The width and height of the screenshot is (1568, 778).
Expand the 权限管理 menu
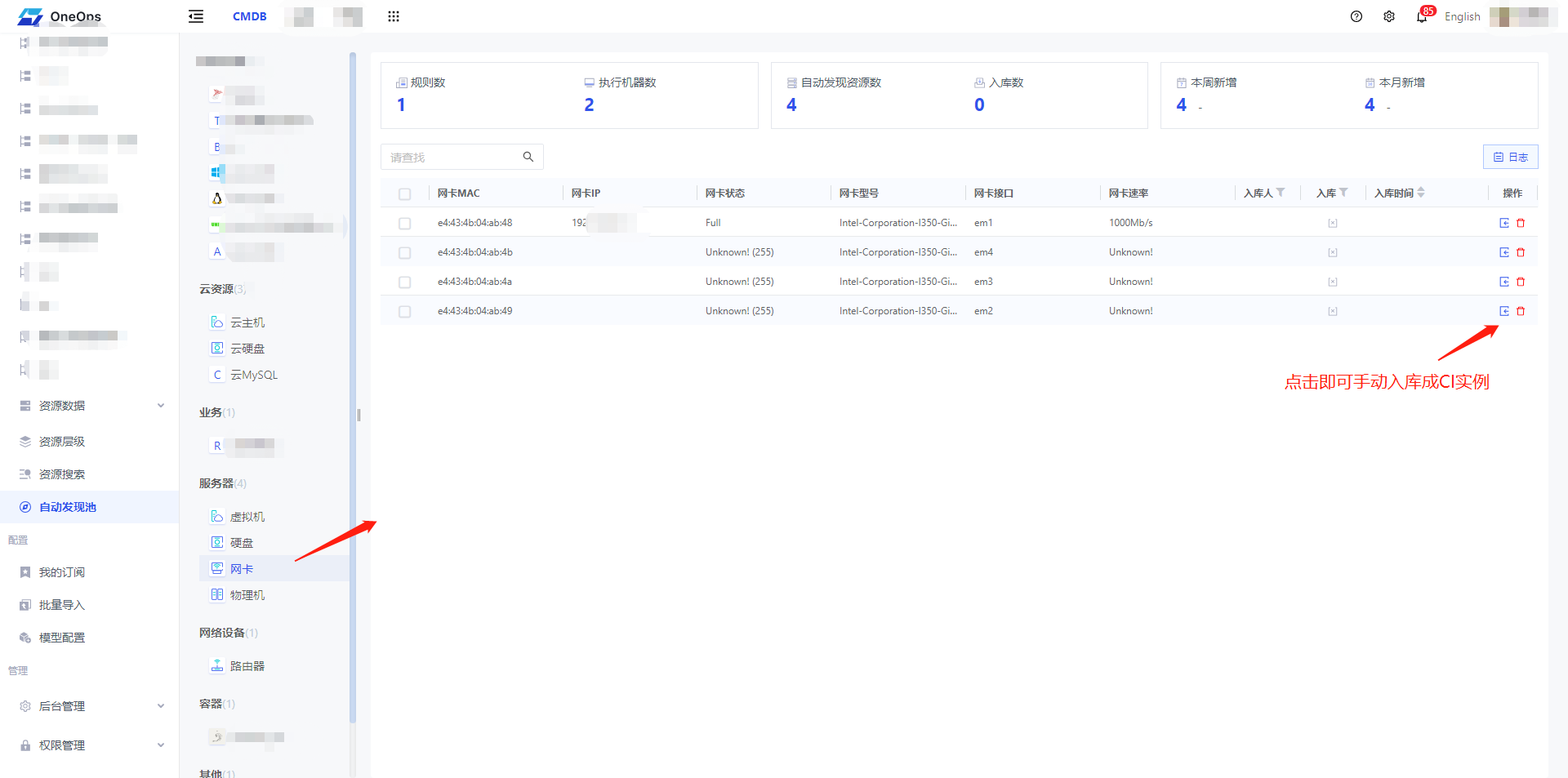tap(90, 745)
